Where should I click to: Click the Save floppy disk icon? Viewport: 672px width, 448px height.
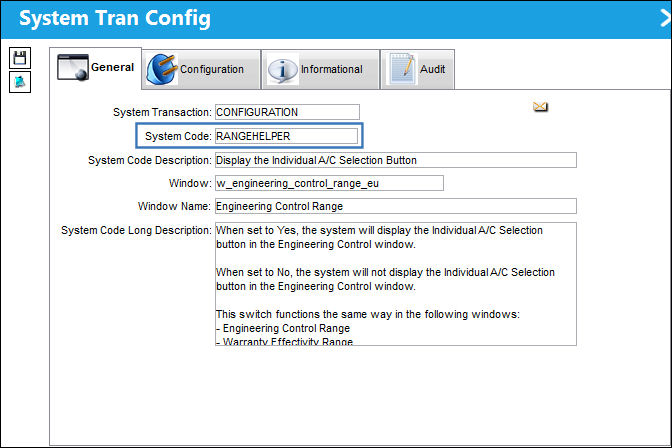[20, 58]
